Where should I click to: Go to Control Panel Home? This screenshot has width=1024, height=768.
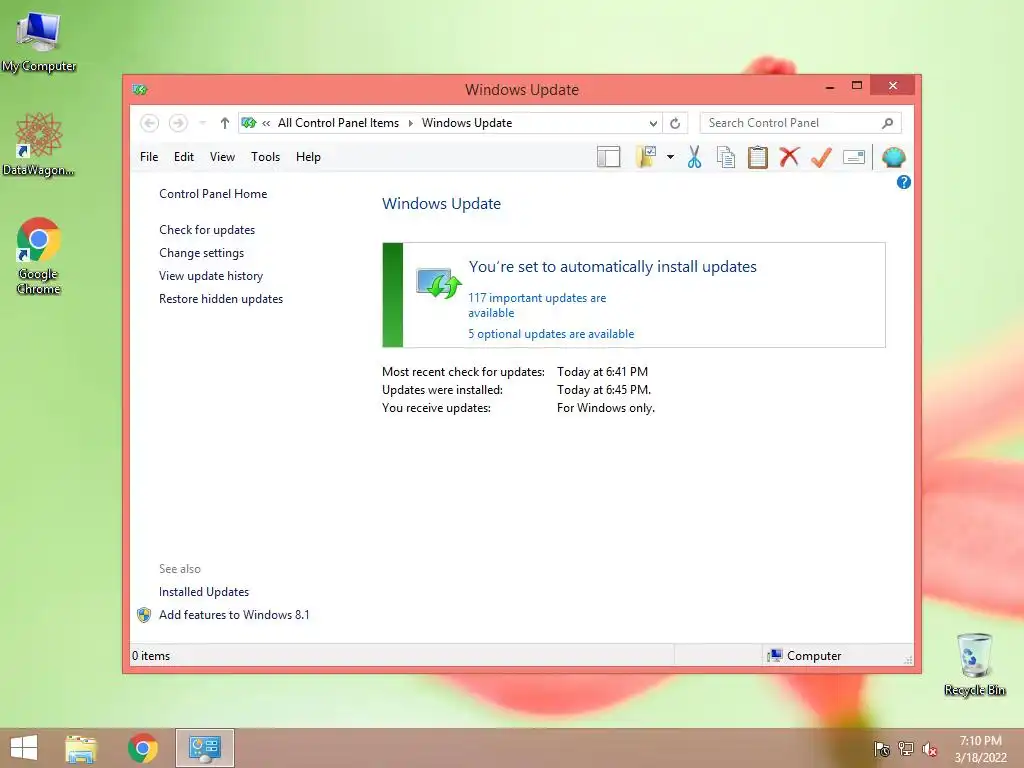(213, 194)
